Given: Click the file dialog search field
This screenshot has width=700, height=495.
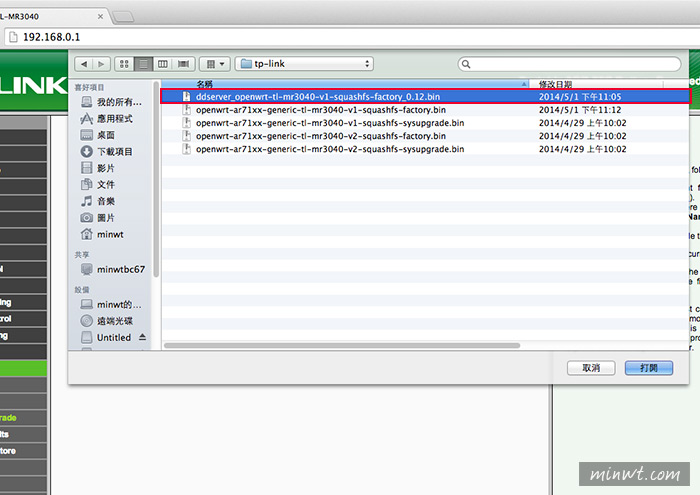Looking at the screenshot, I should [x=569, y=64].
